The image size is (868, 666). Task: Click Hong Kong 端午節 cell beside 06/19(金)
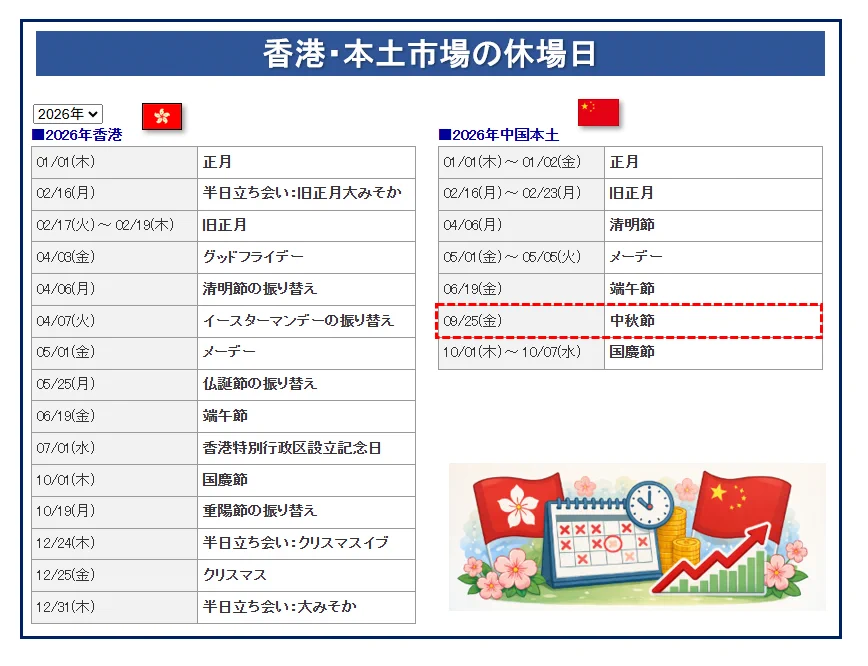pyautogui.click(x=306, y=416)
